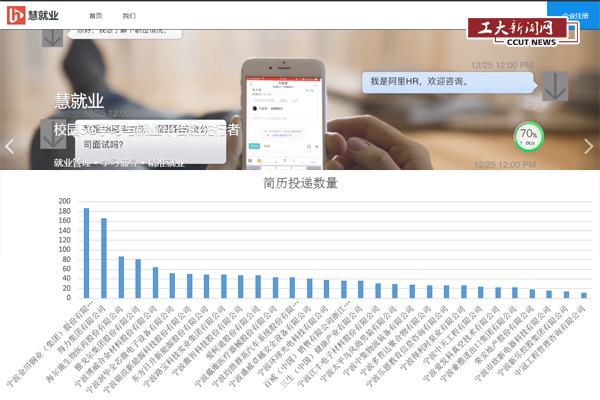
Task: Open the 首页 navigation item
Action: click(96, 16)
